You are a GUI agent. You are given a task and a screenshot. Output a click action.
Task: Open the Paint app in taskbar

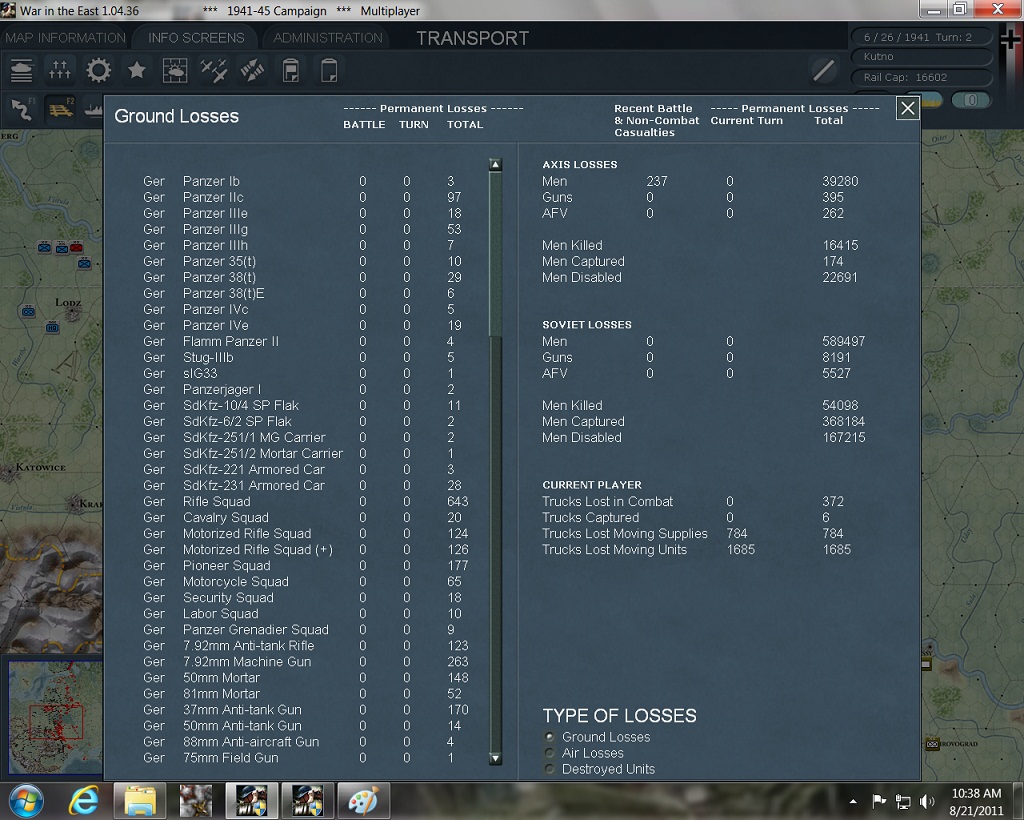[x=363, y=800]
